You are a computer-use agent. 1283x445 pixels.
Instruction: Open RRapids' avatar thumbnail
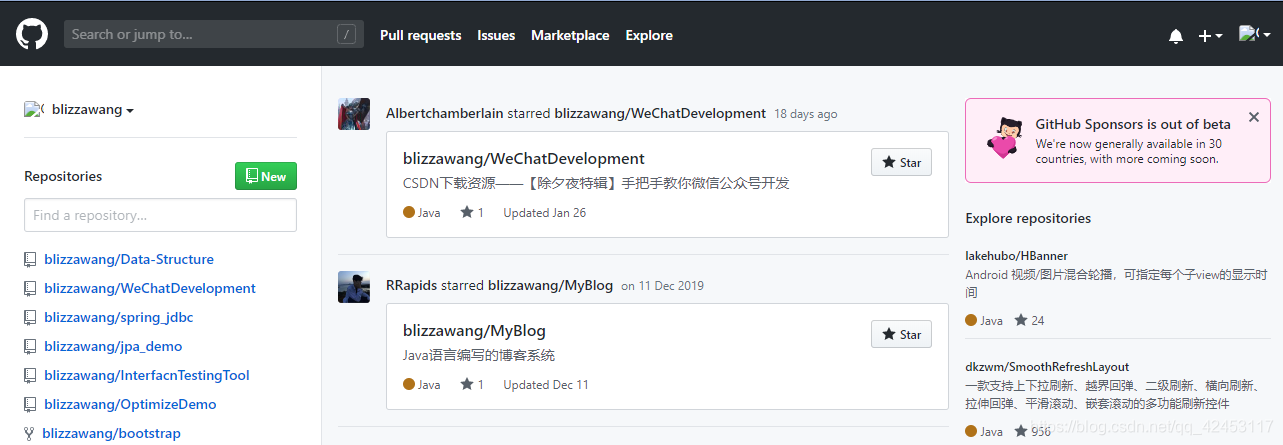pos(354,286)
